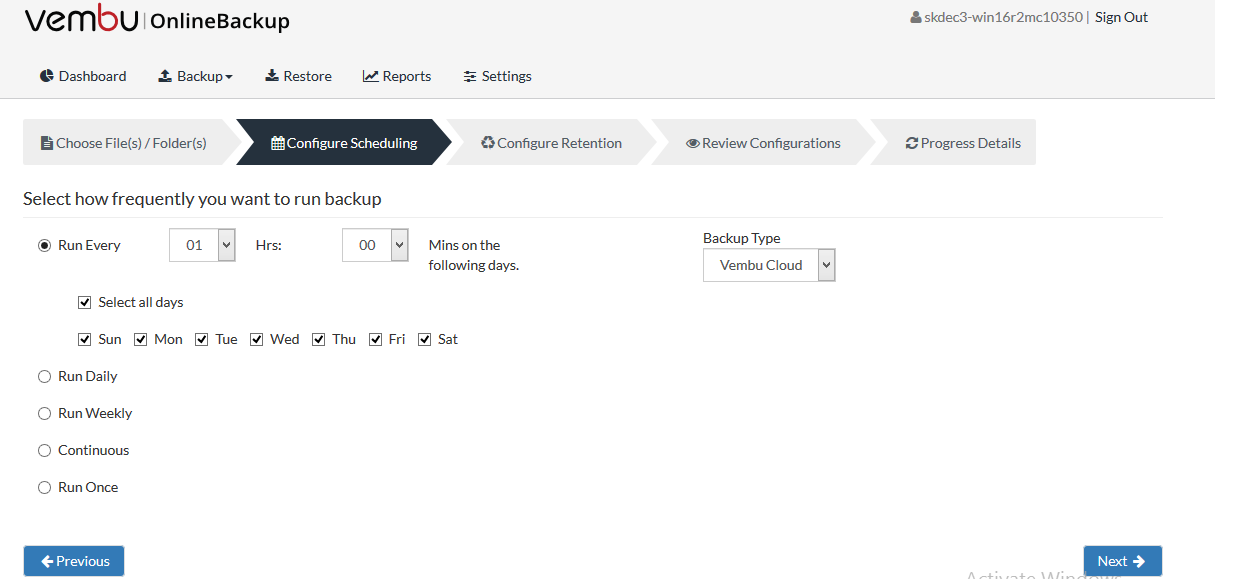Click the Previous button

[x=74, y=561]
